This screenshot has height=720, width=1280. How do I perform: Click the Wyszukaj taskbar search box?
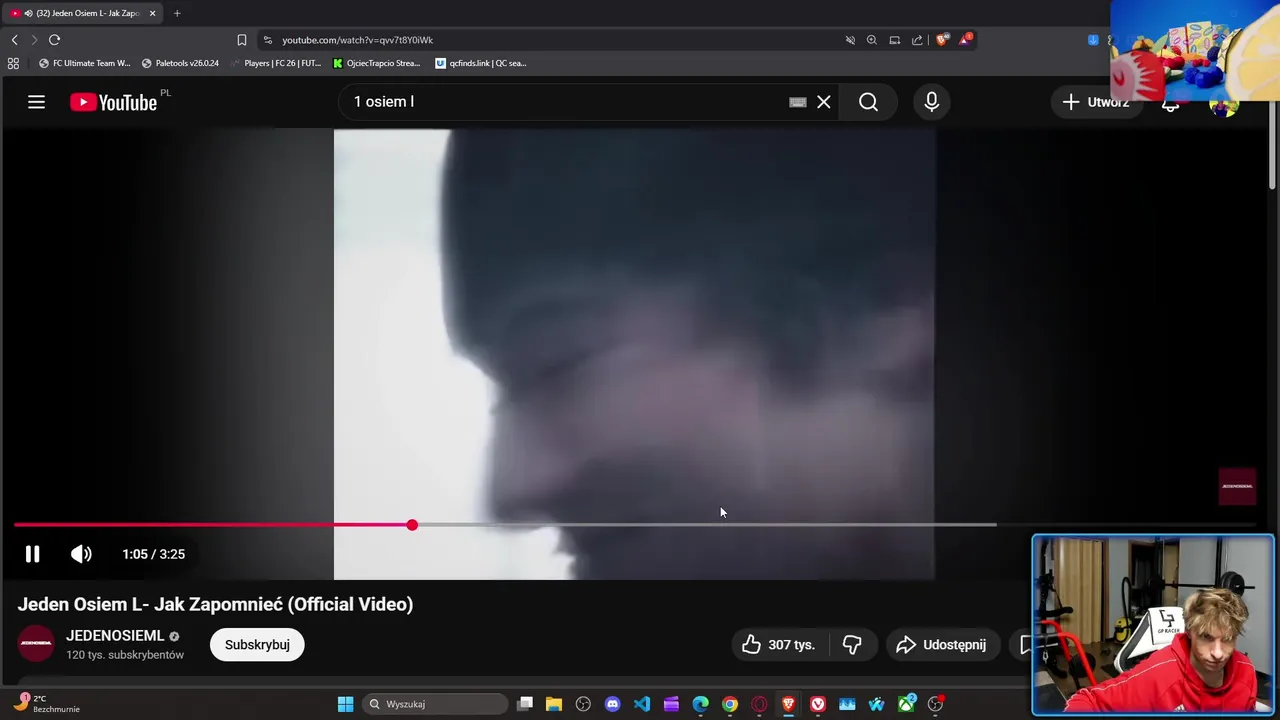click(x=436, y=704)
